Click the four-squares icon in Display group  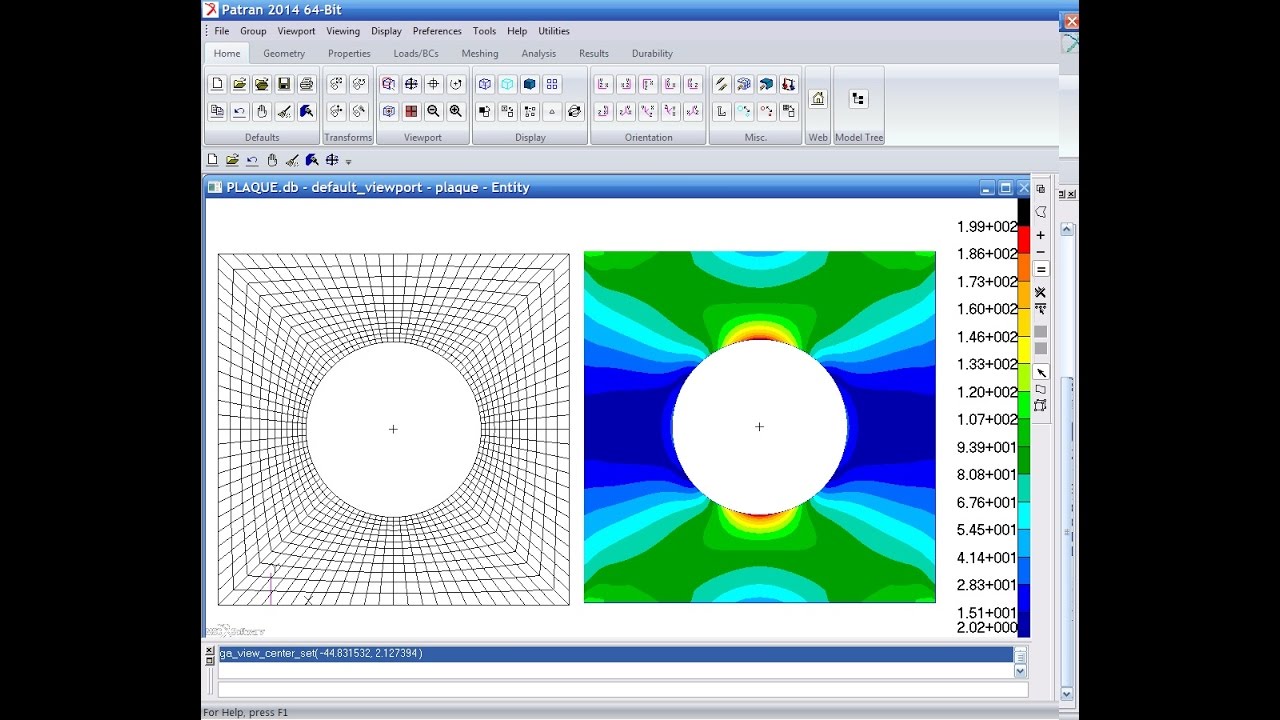(552, 84)
